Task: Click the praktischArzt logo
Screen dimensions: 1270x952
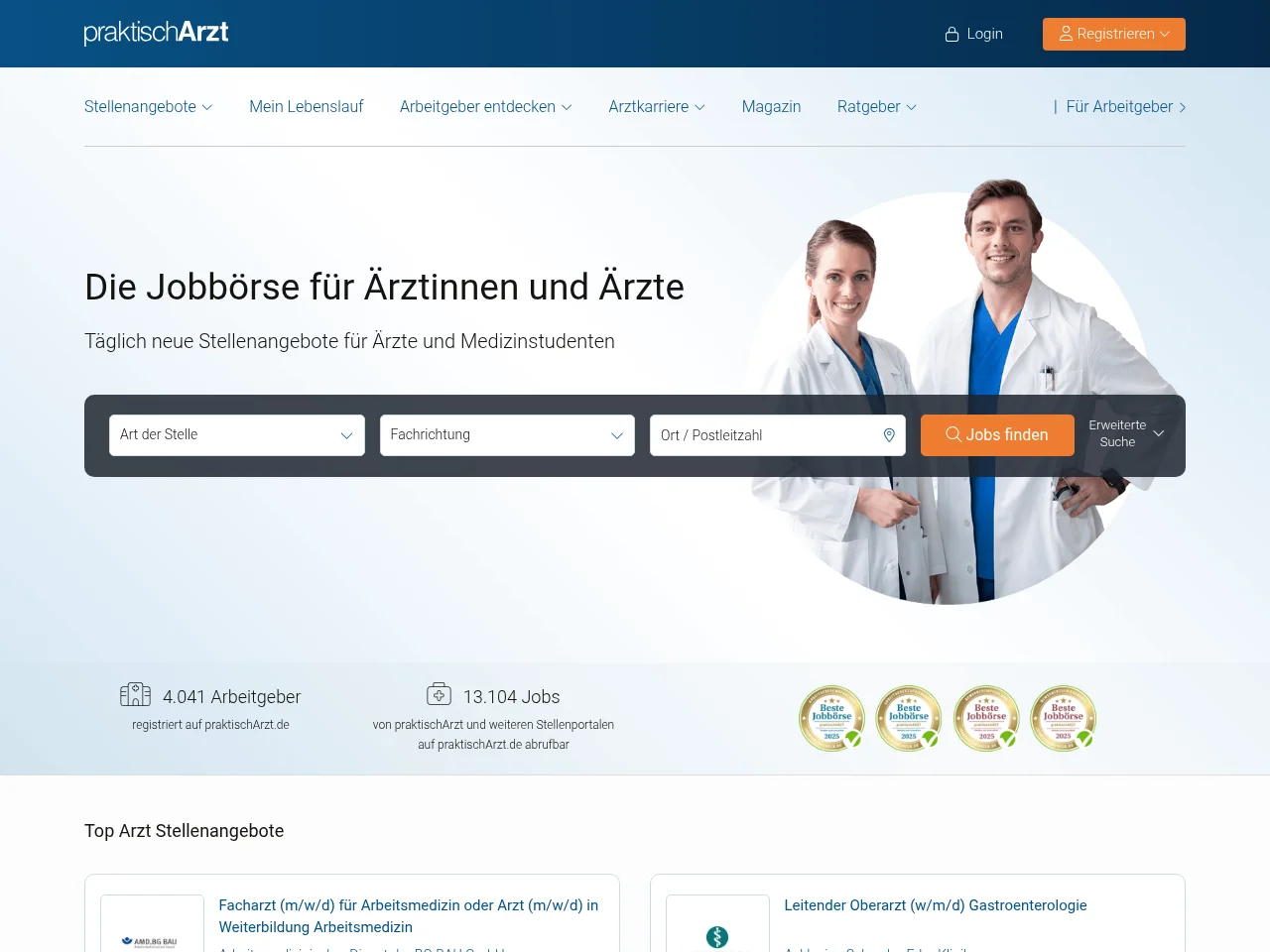Action: [x=156, y=33]
